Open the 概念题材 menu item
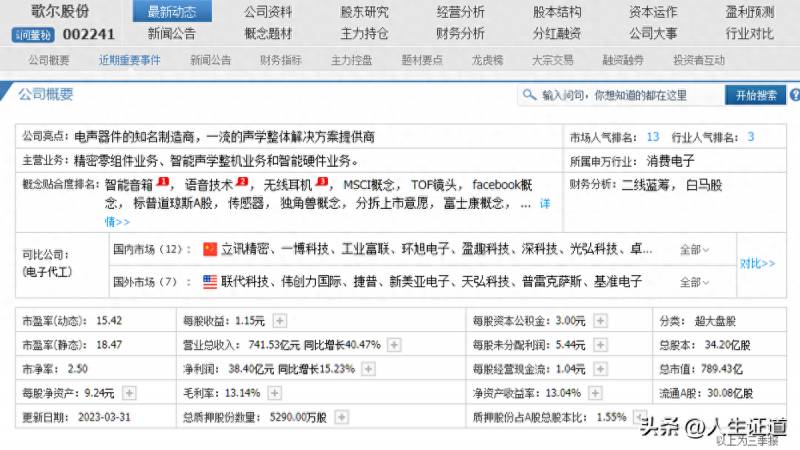The height and width of the screenshot is (450, 800). 268,34
